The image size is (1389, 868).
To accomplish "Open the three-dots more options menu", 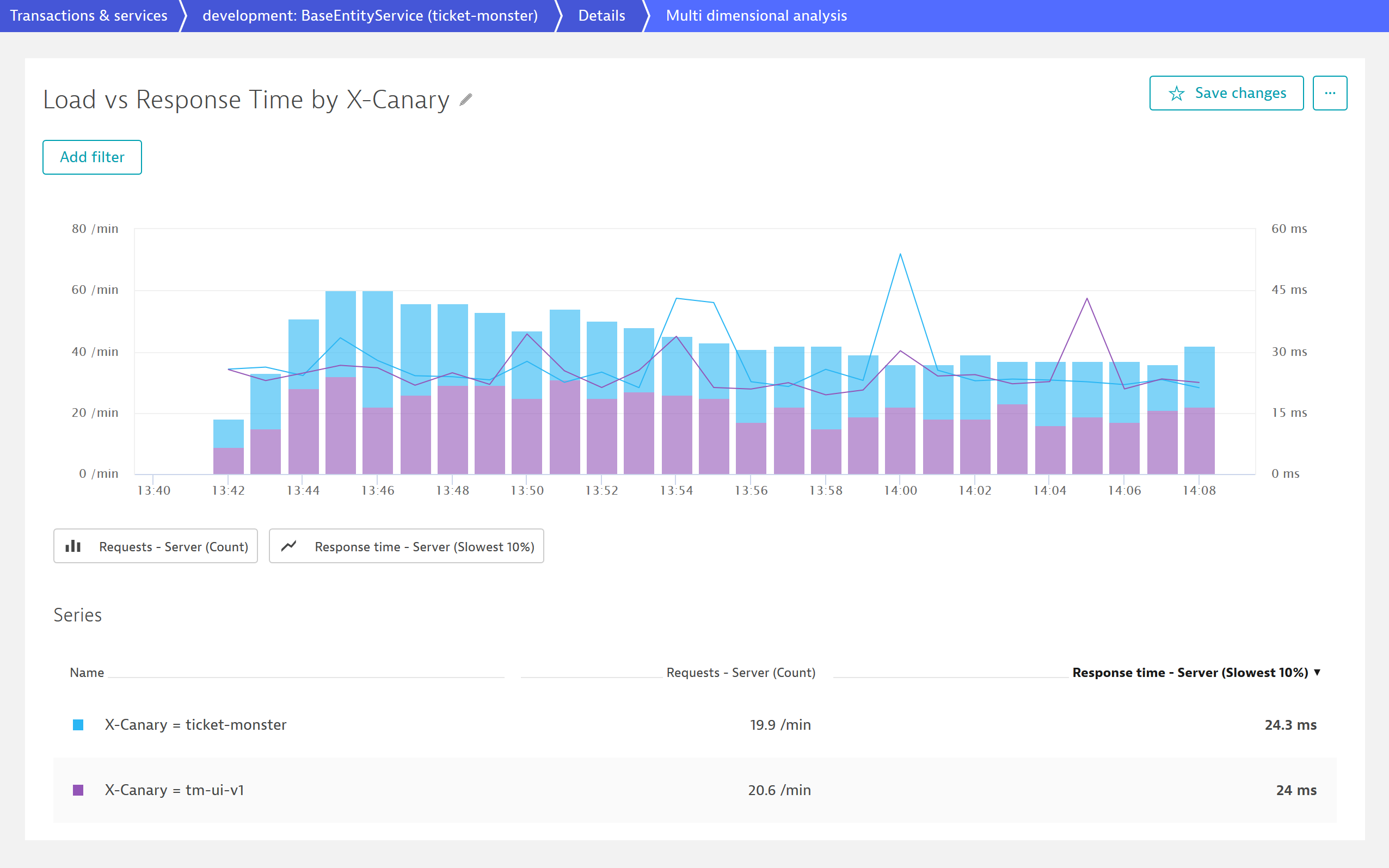I will [x=1329, y=93].
